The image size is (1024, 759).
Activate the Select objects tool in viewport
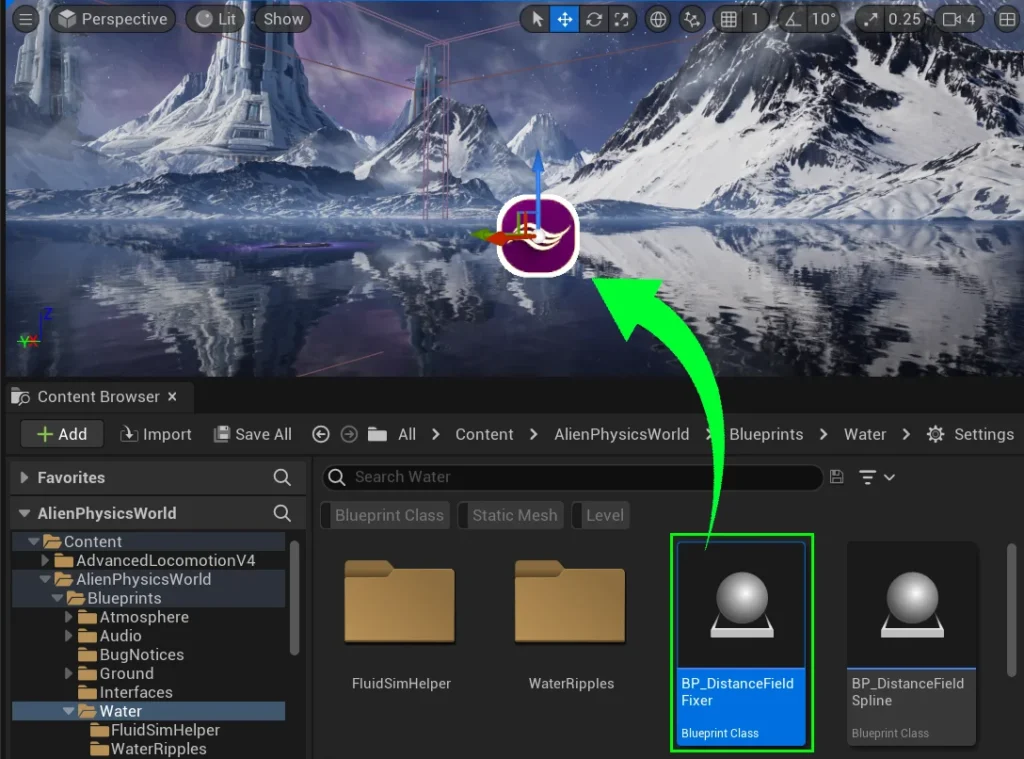click(x=537, y=19)
